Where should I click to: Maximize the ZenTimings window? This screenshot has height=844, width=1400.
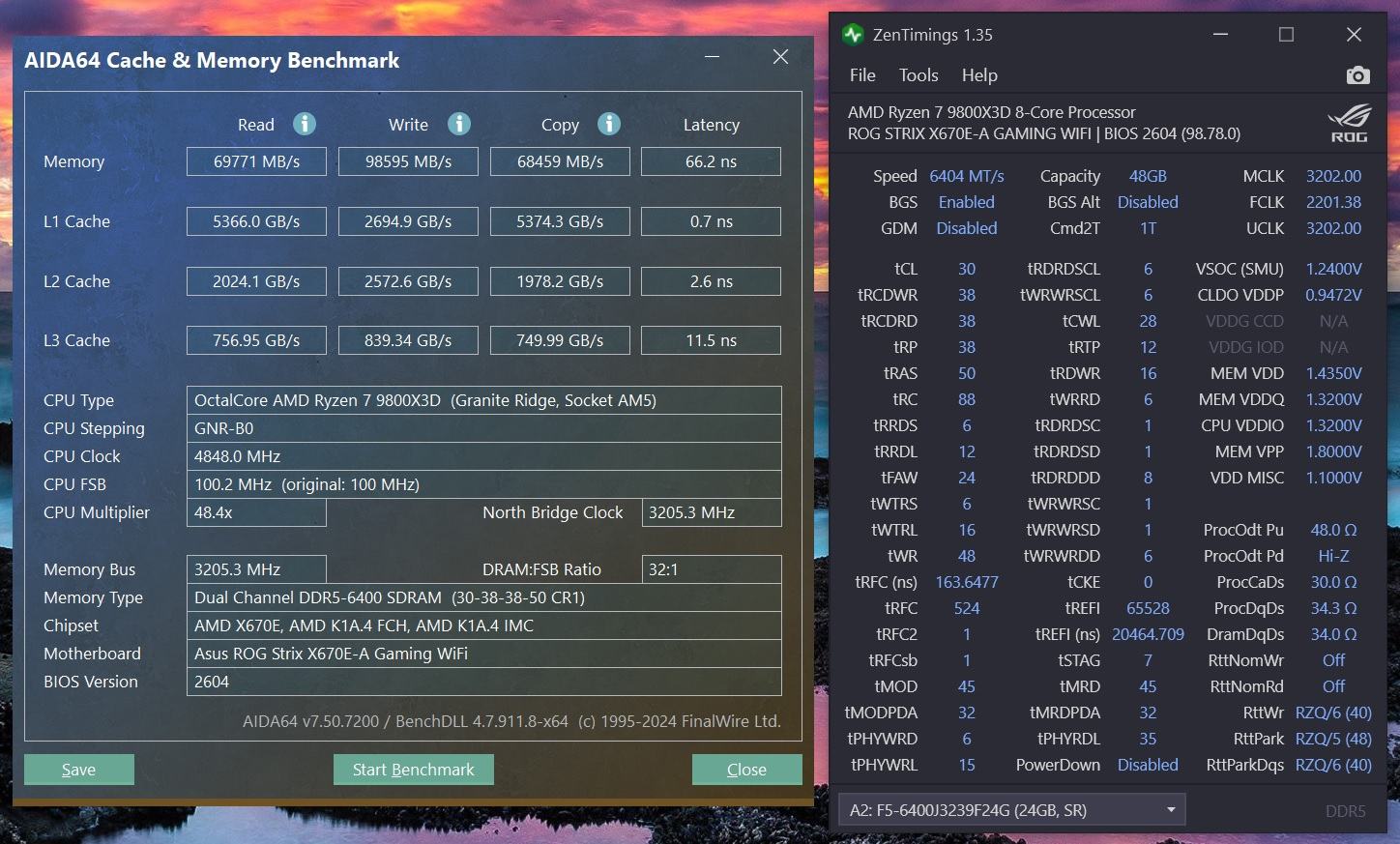(1286, 35)
